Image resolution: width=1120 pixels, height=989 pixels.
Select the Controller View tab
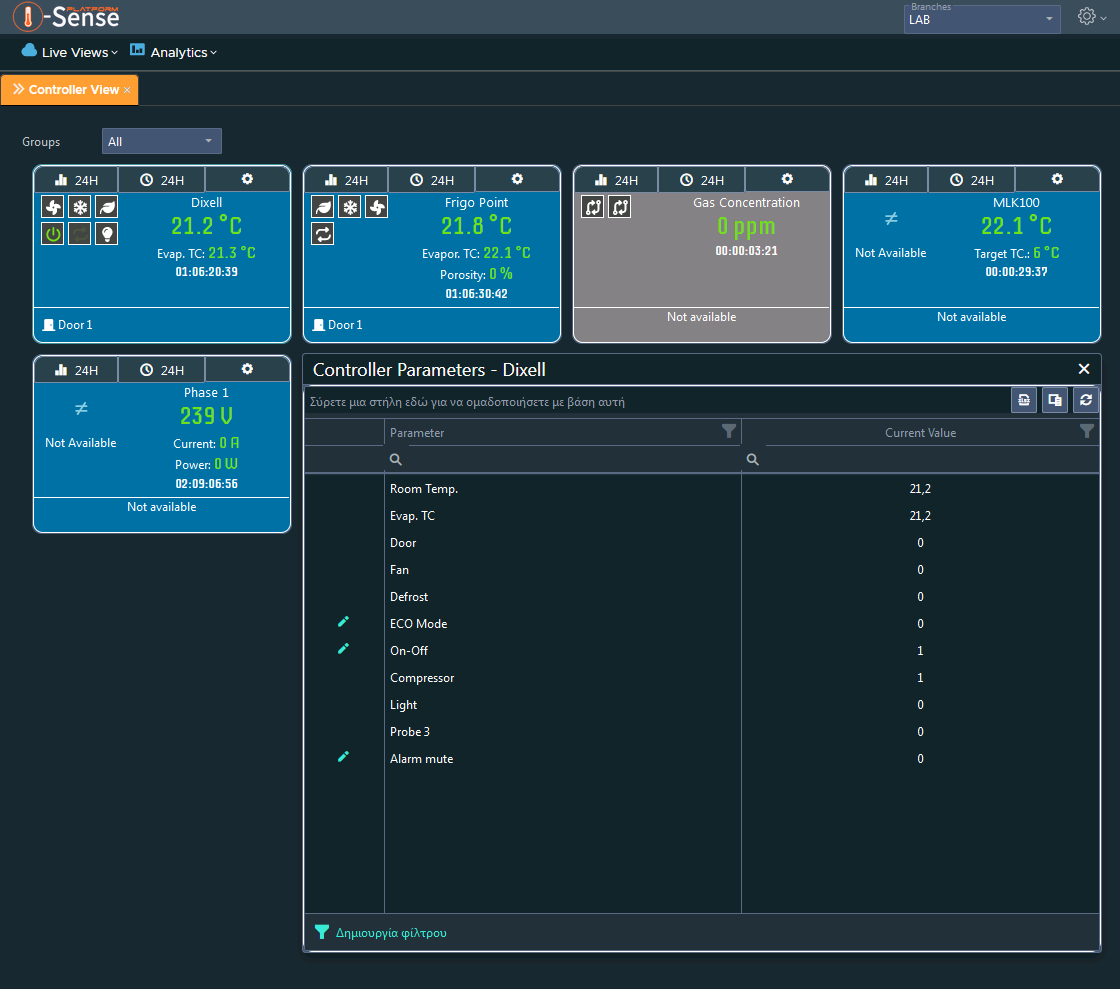[69, 90]
